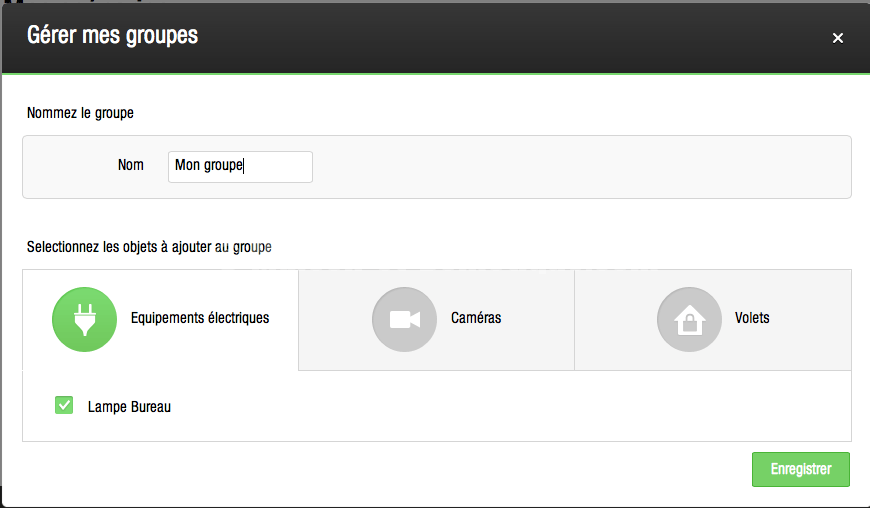Uncheck the Lampe Bureau checkbox

pos(64,405)
